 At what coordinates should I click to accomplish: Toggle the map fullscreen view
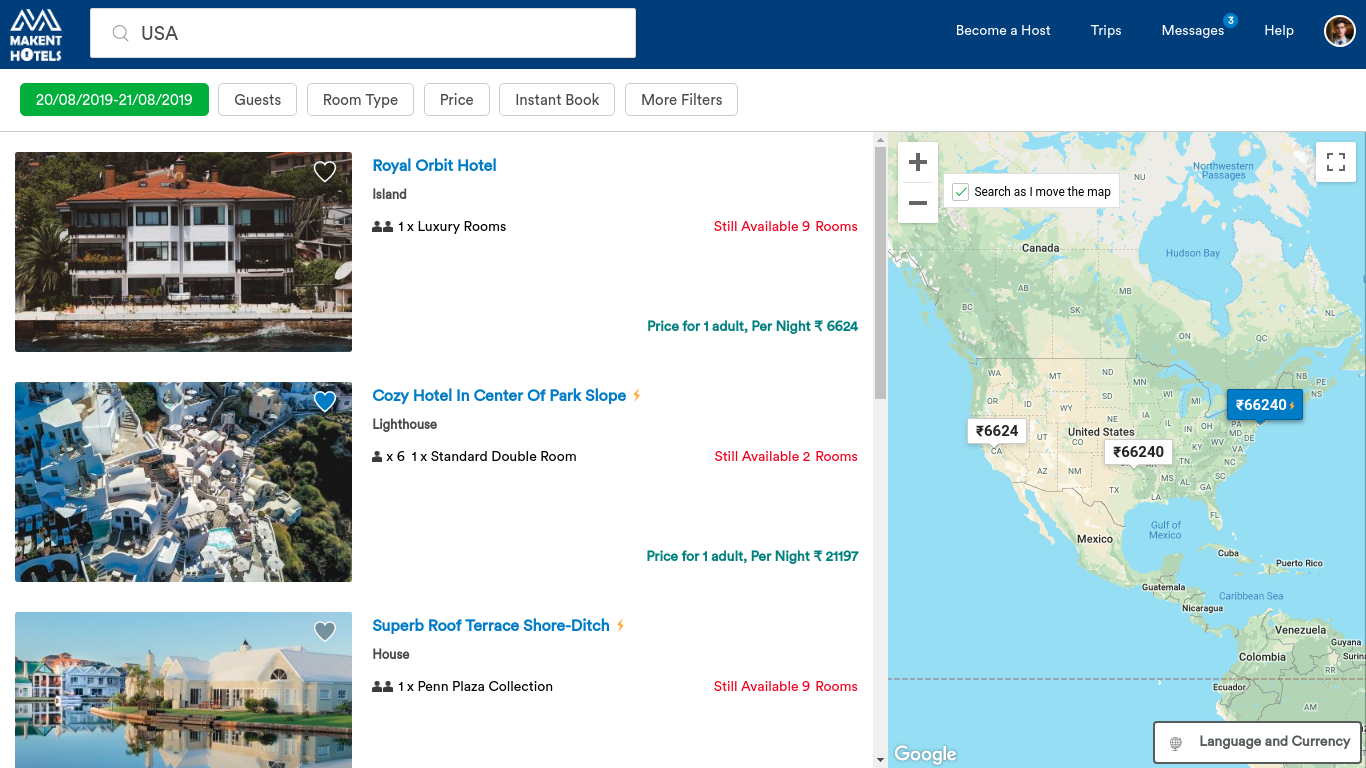coord(1336,162)
